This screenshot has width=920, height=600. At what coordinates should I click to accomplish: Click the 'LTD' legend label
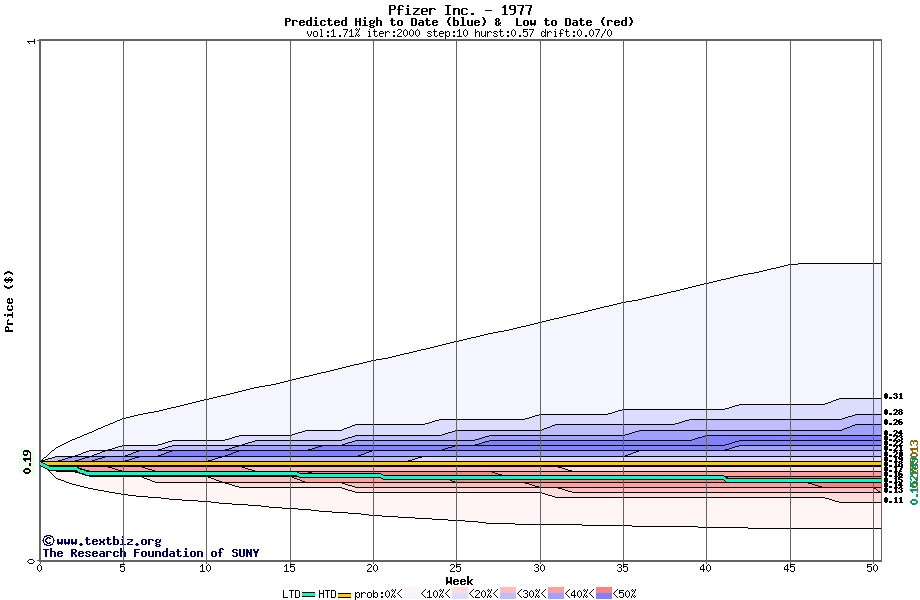tap(292, 594)
